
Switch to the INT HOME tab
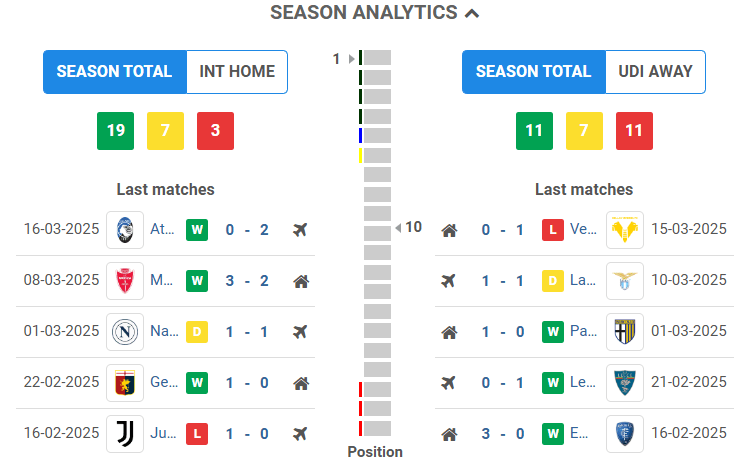(237, 72)
